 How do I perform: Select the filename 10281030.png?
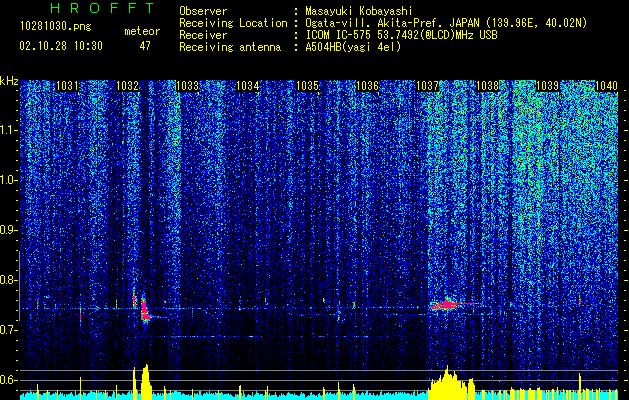pyautogui.click(x=55, y=27)
